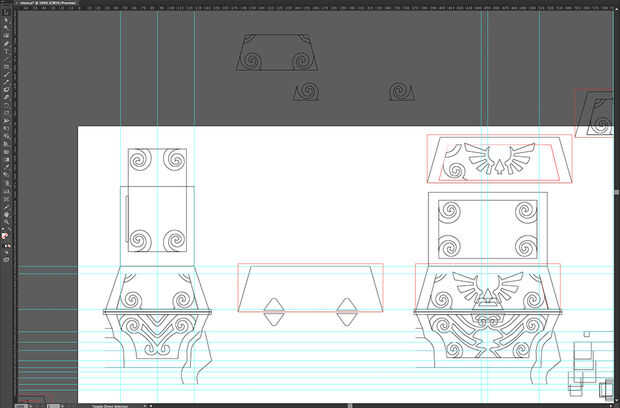Select the Line Segment tool
This screenshot has height=408, width=620.
click(x=6, y=59)
